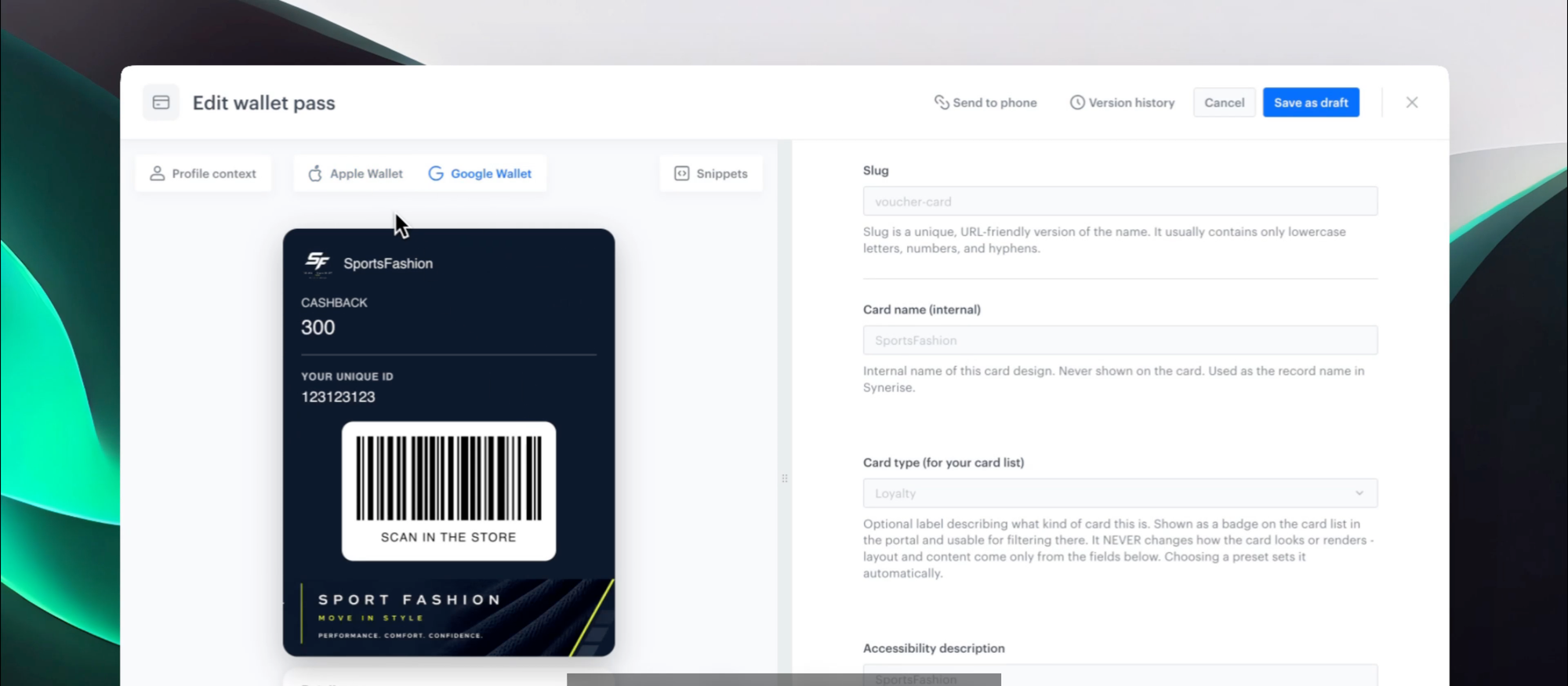
Task: Click the Accessibility description field
Action: [x=1120, y=676]
